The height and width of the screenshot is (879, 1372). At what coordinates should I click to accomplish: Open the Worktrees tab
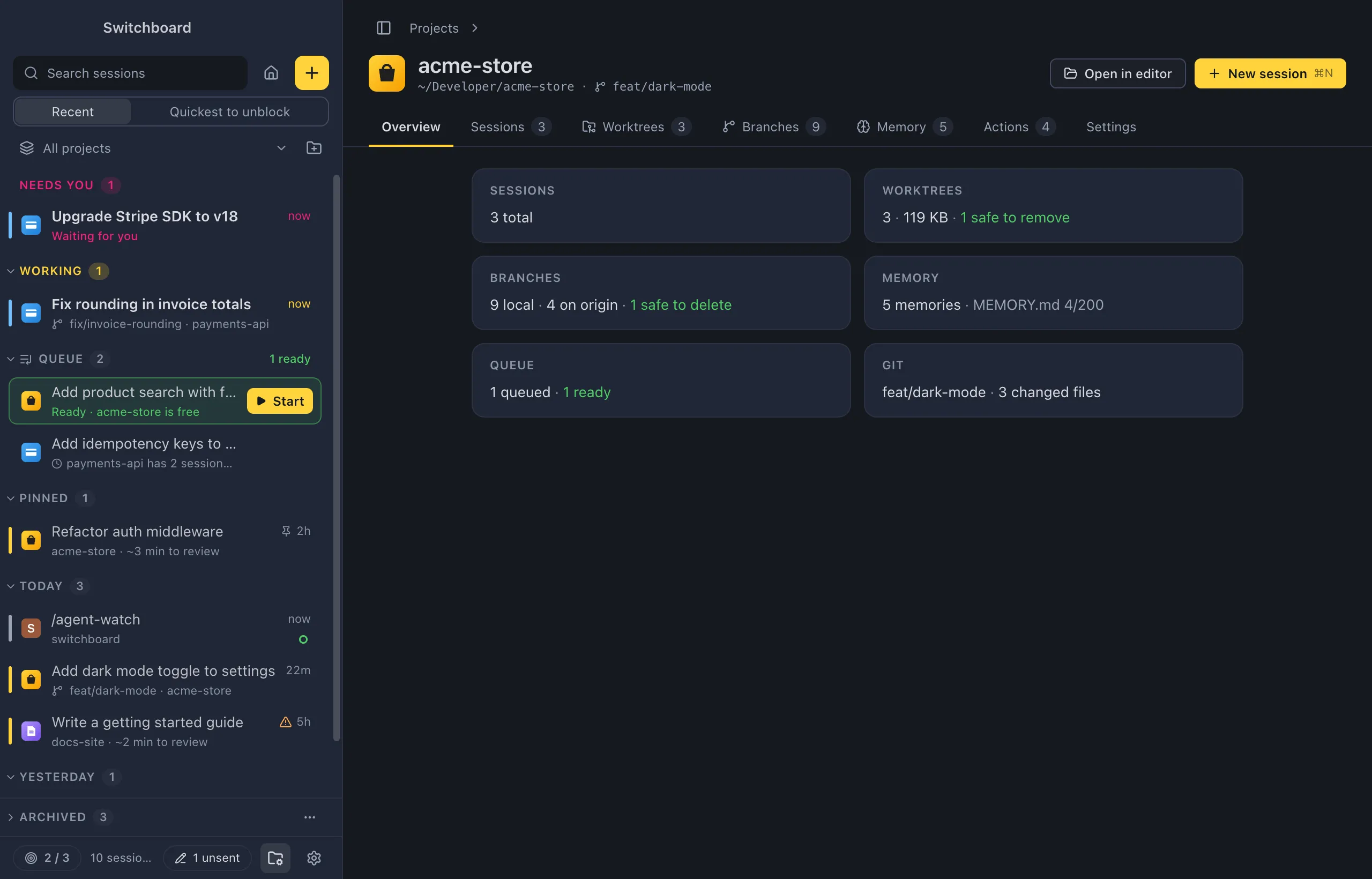pyautogui.click(x=636, y=126)
